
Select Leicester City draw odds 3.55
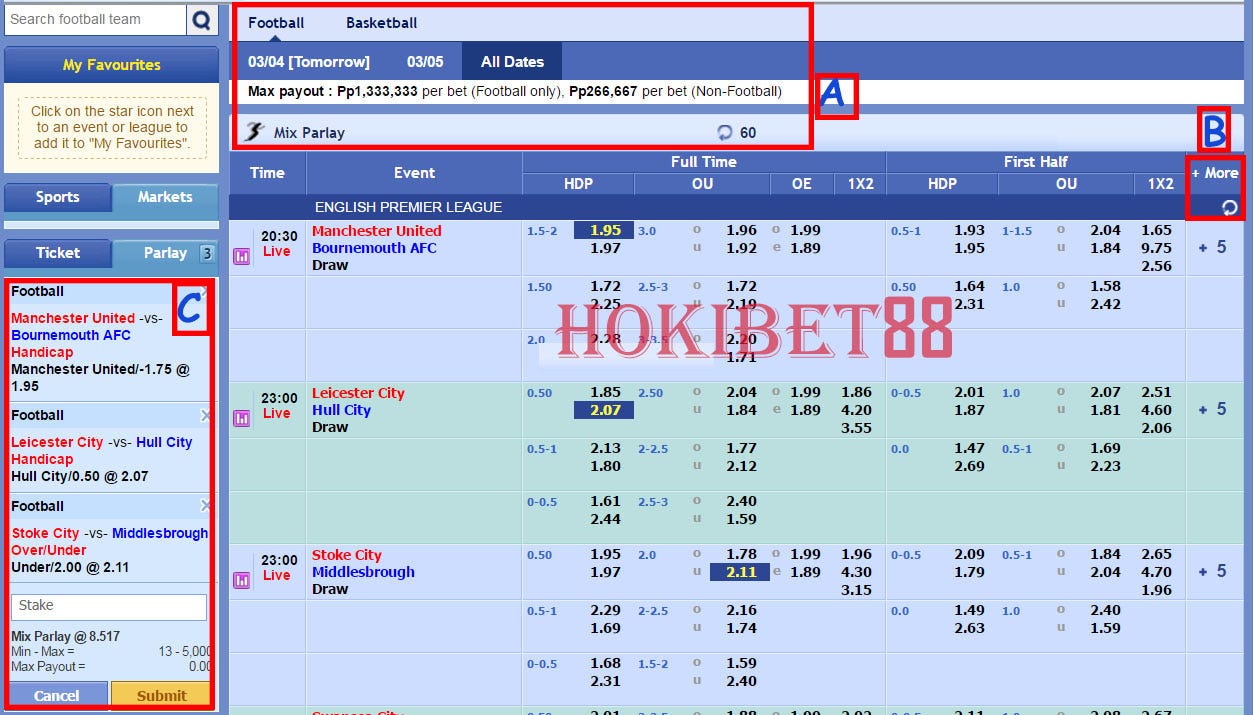[856, 428]
